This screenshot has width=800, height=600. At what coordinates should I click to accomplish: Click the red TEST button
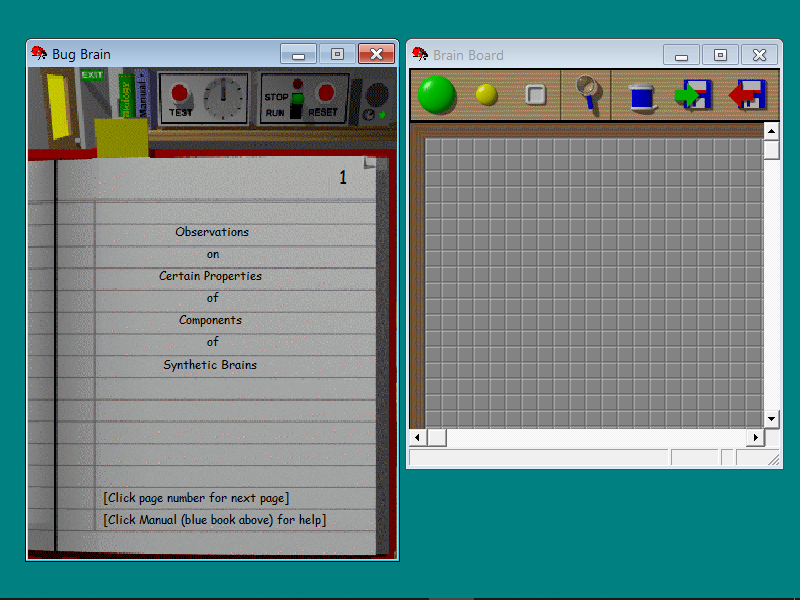[179, 93]
